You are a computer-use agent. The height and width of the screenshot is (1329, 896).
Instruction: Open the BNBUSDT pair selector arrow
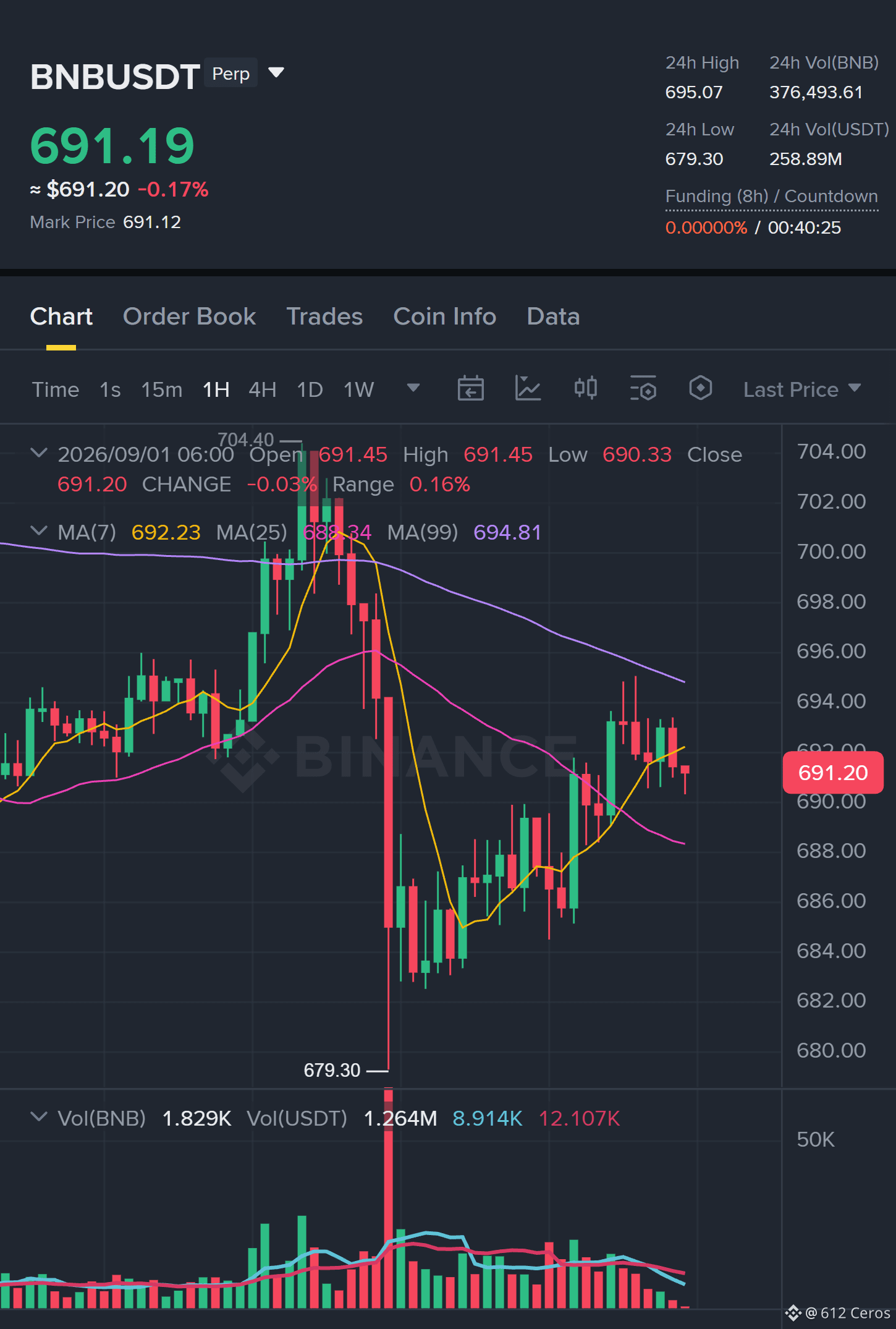point(276,73)
